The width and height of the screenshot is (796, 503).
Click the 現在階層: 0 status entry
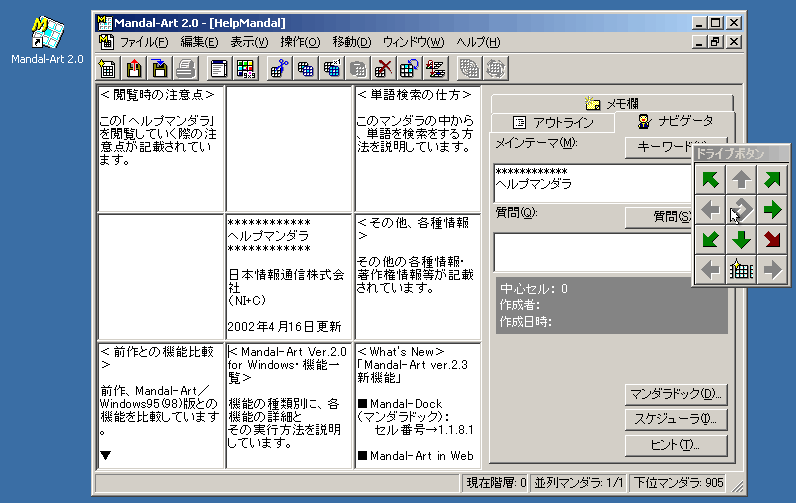[495, 483]
